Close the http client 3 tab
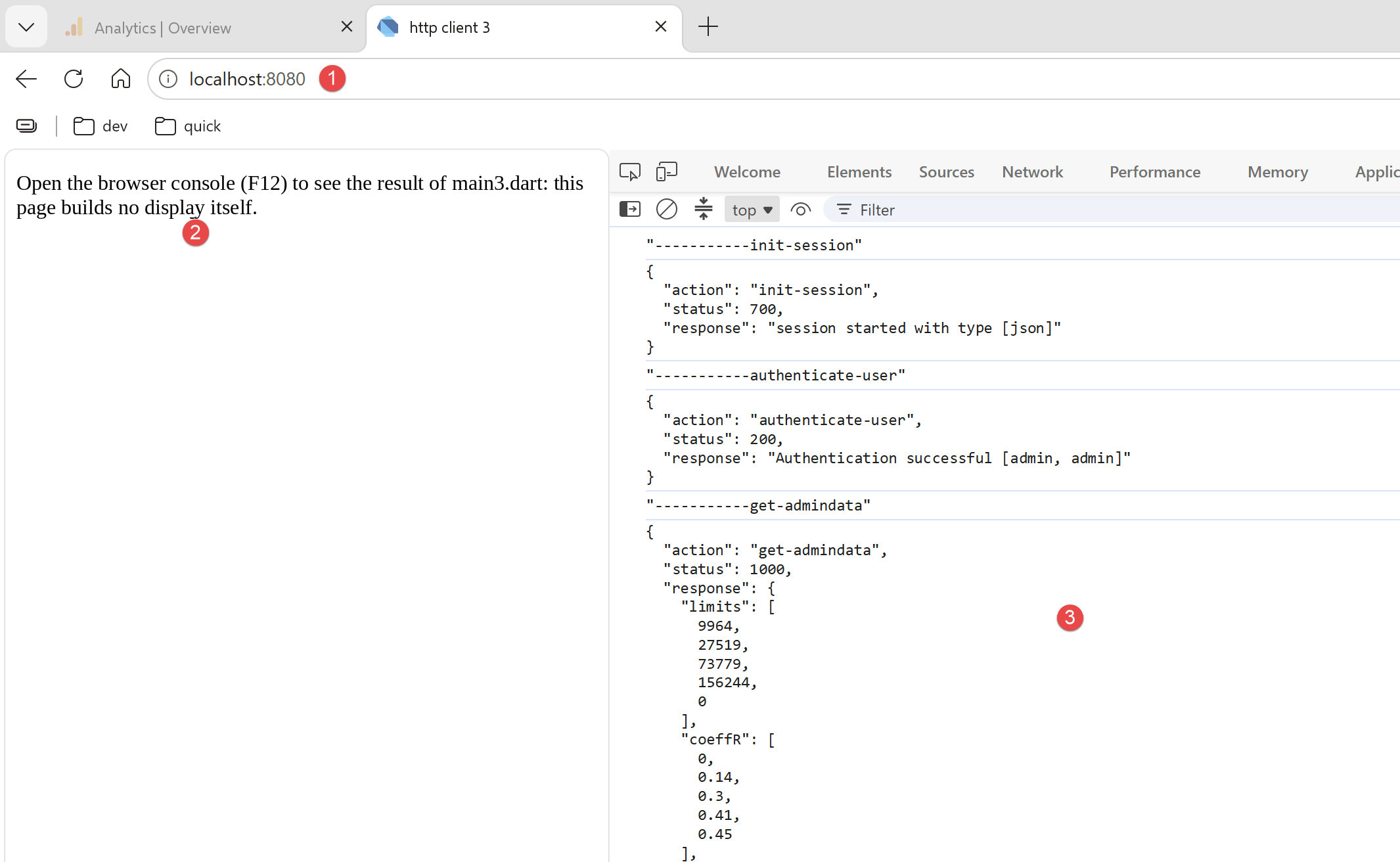Screen dimensions: 1400x862 coord(661,26)
